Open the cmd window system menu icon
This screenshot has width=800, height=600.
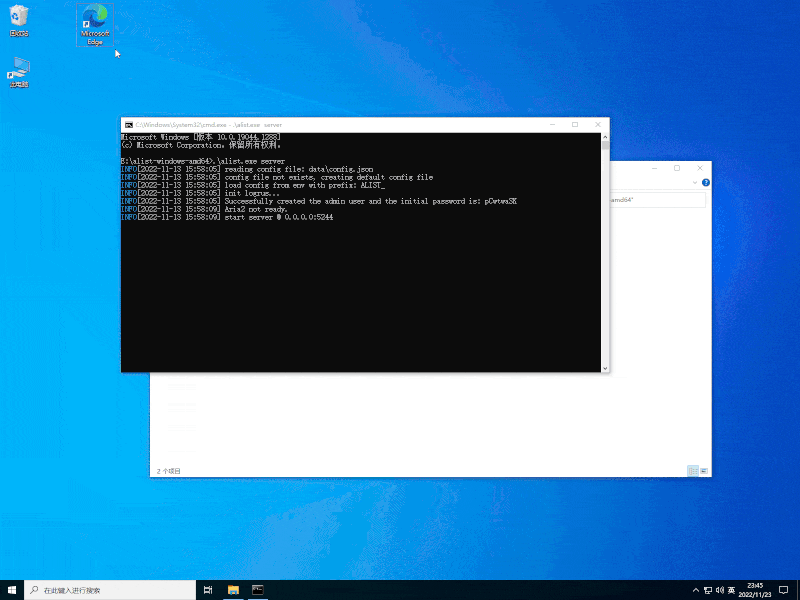[x=129, y=125]
